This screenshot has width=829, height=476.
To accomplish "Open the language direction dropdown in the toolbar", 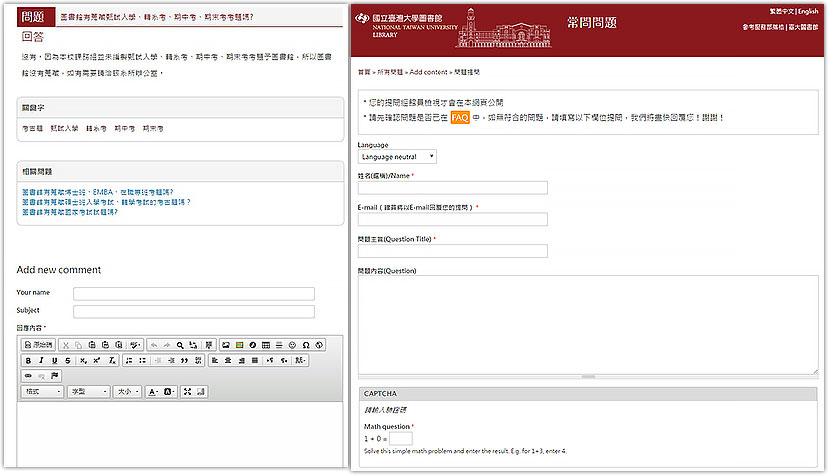I will coord(300,361).
